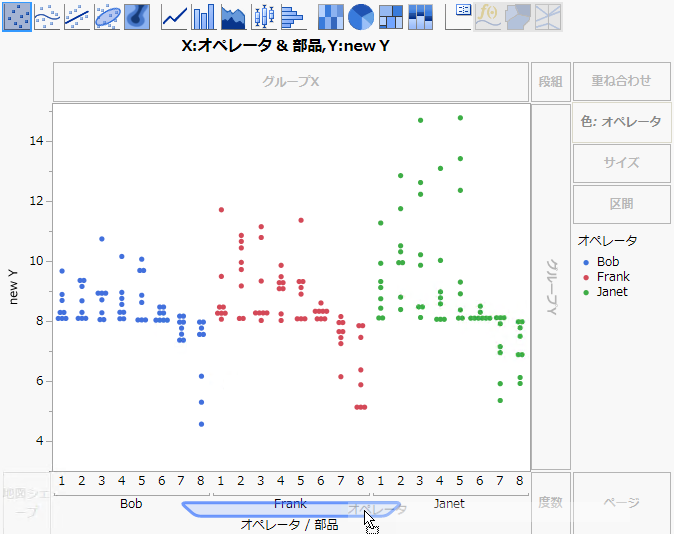
Task: Click the 度数 drop zone
Action: coord(551,503)
